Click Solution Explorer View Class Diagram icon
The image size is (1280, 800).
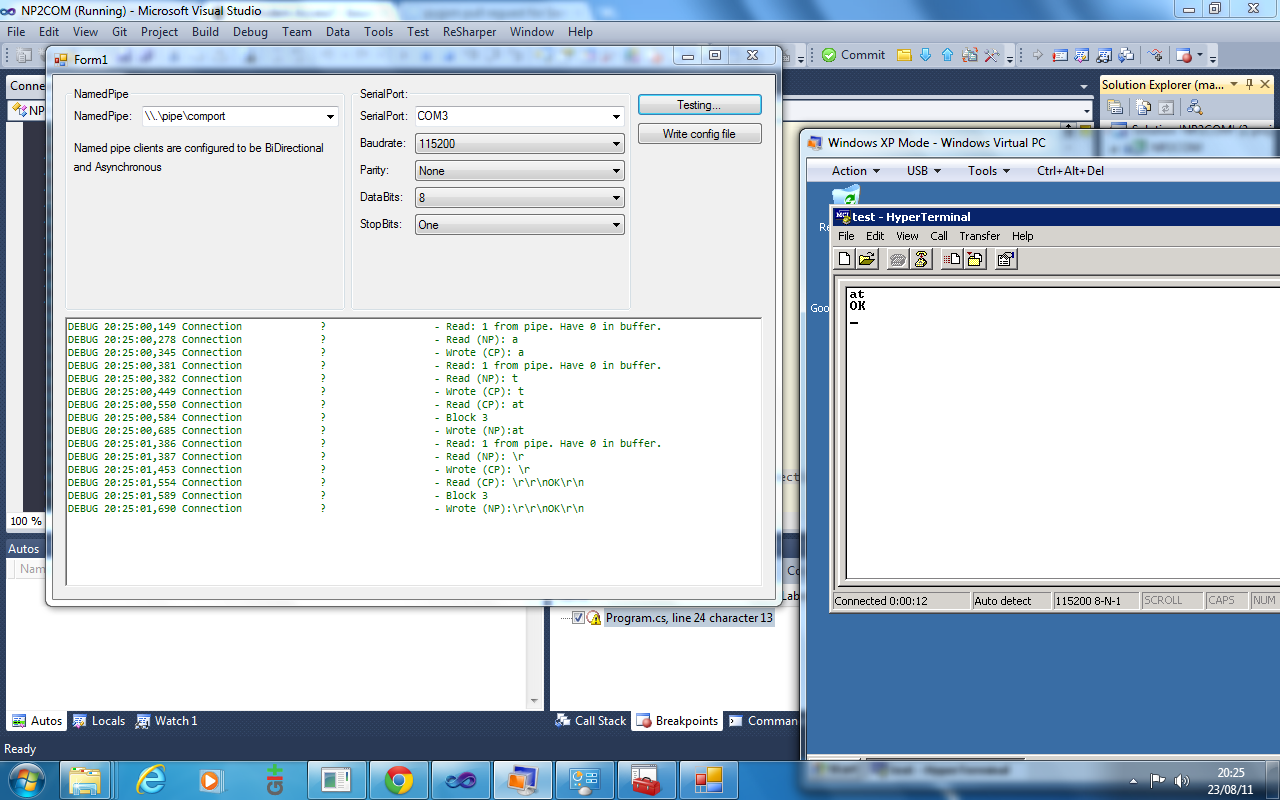pos(1193,107)
